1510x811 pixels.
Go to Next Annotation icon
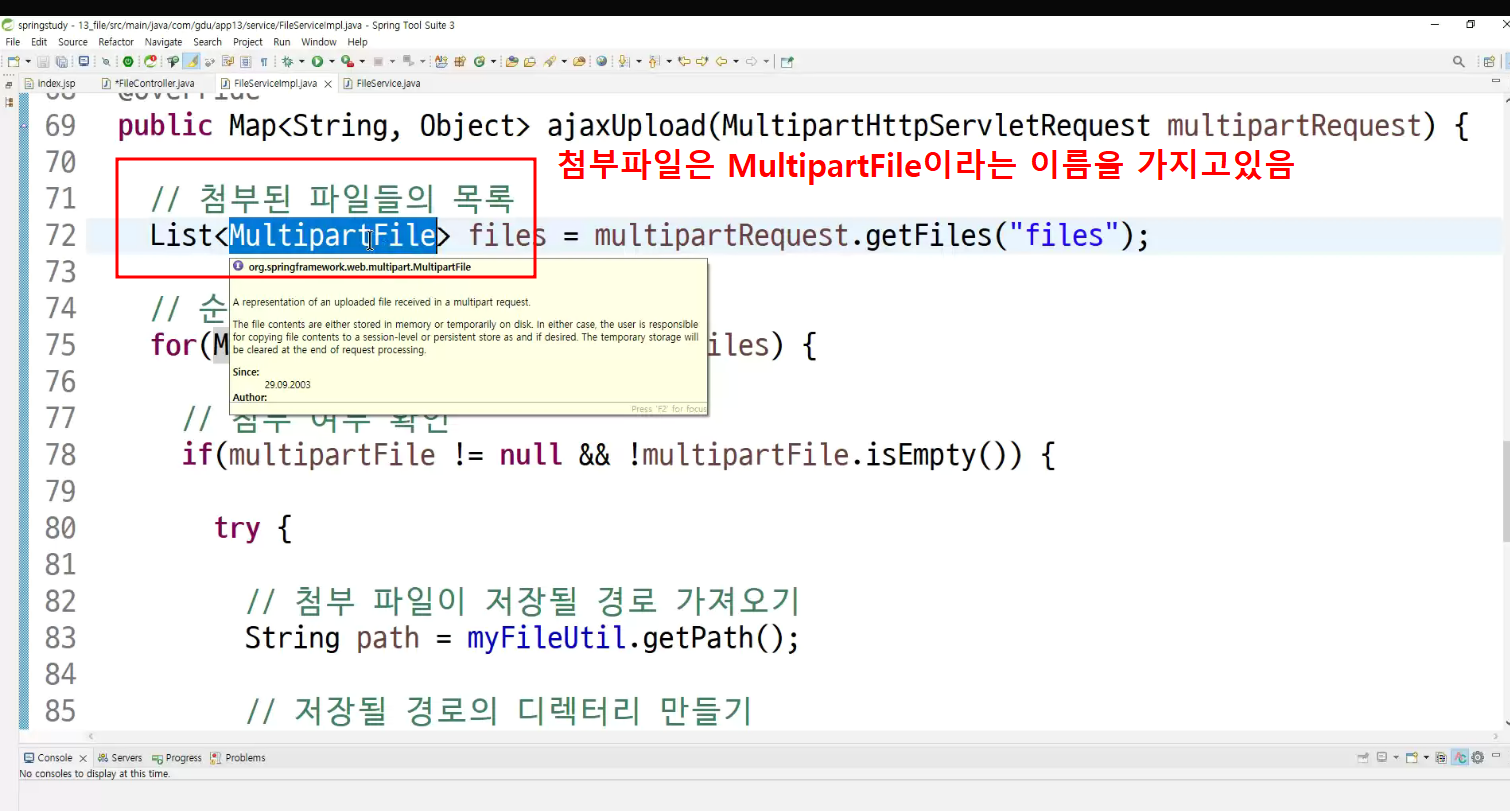point(623,61)
